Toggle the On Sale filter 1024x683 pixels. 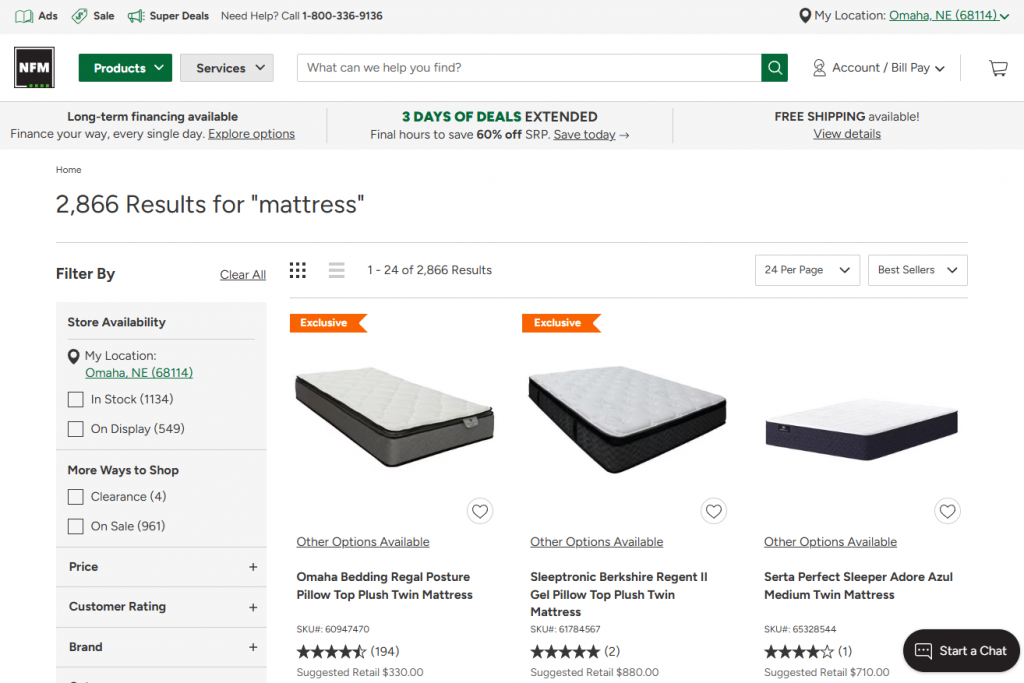[x=76, y=526]
